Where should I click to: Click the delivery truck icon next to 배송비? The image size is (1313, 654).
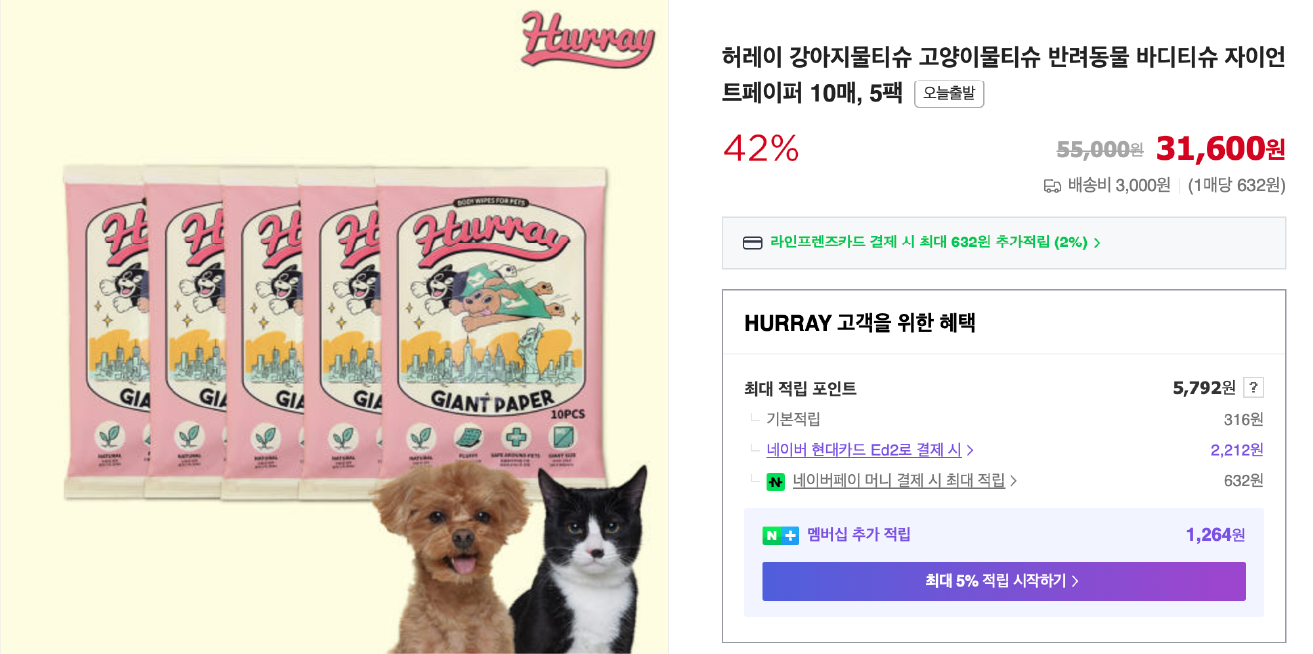click(1052, 185)
